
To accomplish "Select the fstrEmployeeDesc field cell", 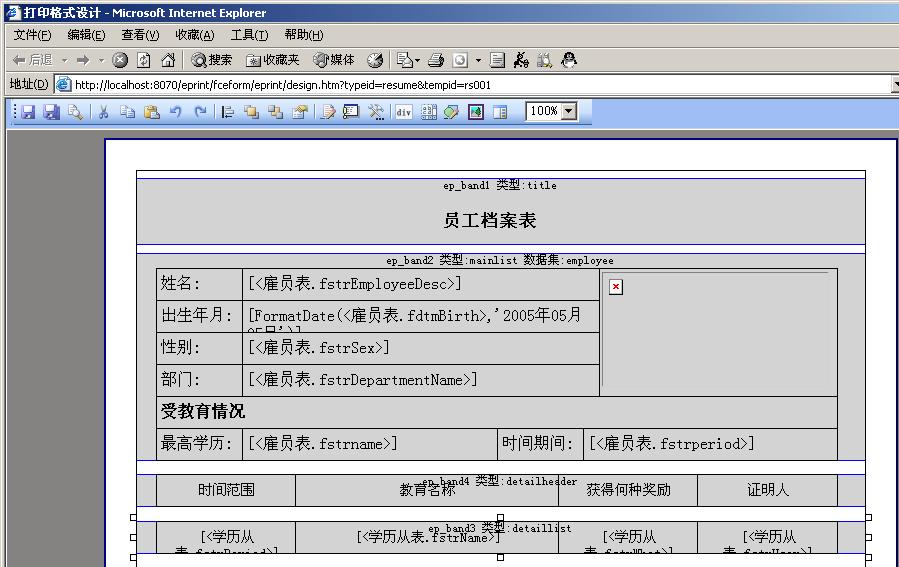I will (x=421, y=284).
